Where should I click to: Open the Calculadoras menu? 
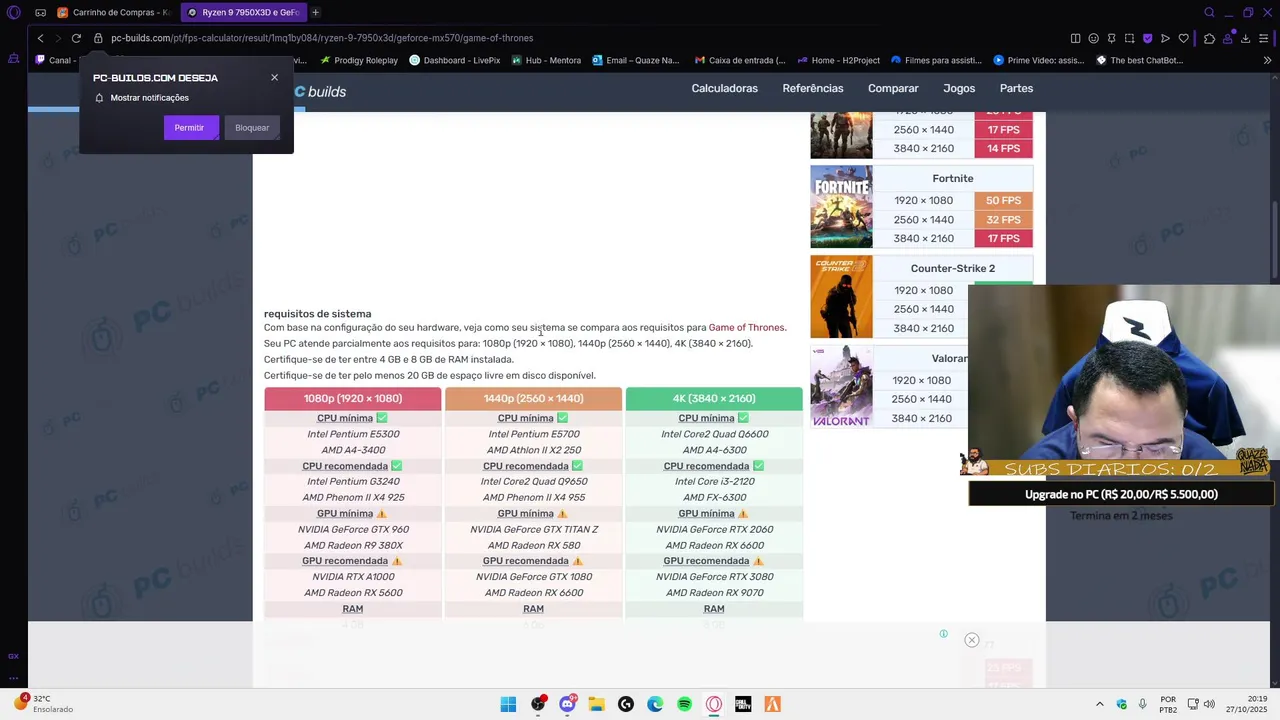pos(725,88)
